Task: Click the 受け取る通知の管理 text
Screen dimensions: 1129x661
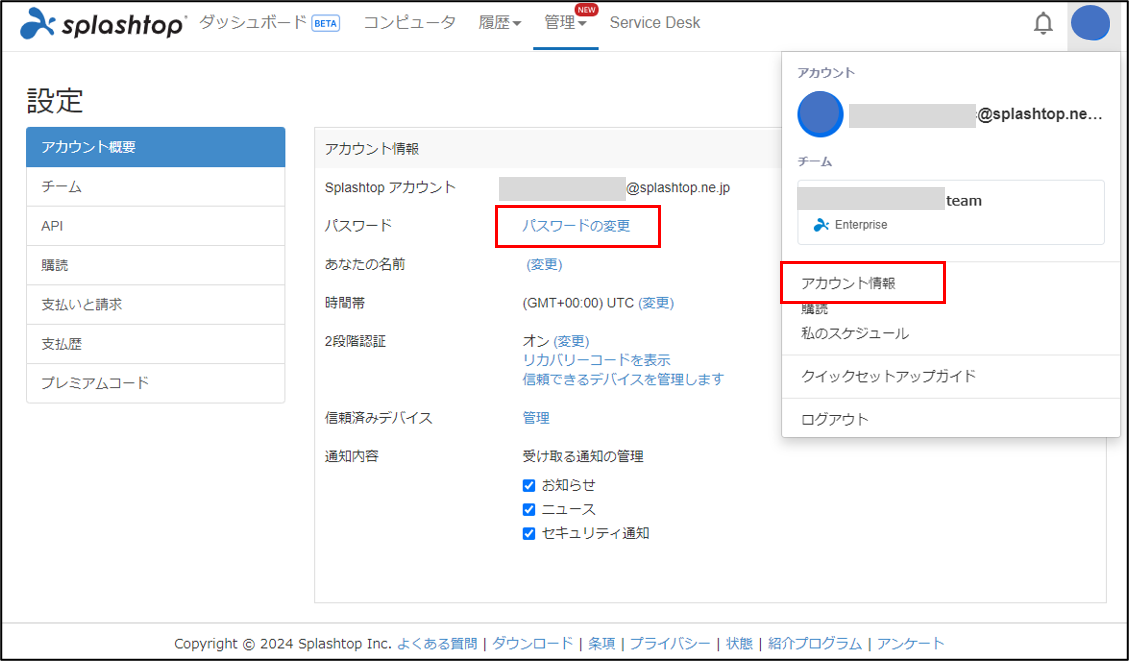Action: click(583, 457)
